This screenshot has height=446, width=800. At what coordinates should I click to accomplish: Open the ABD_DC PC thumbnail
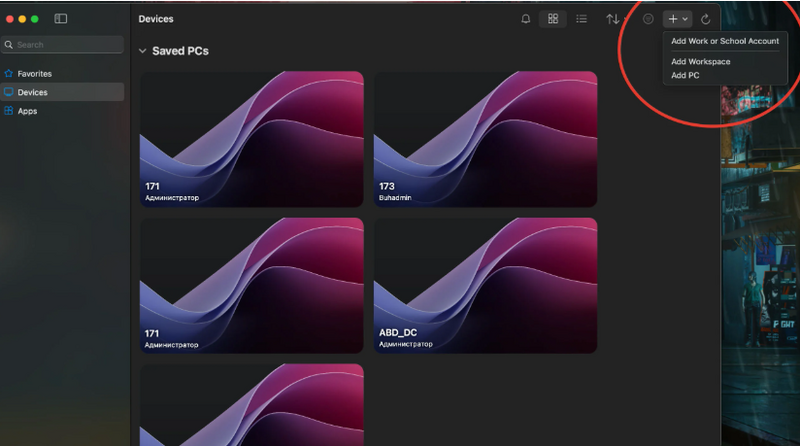point(485,285)
